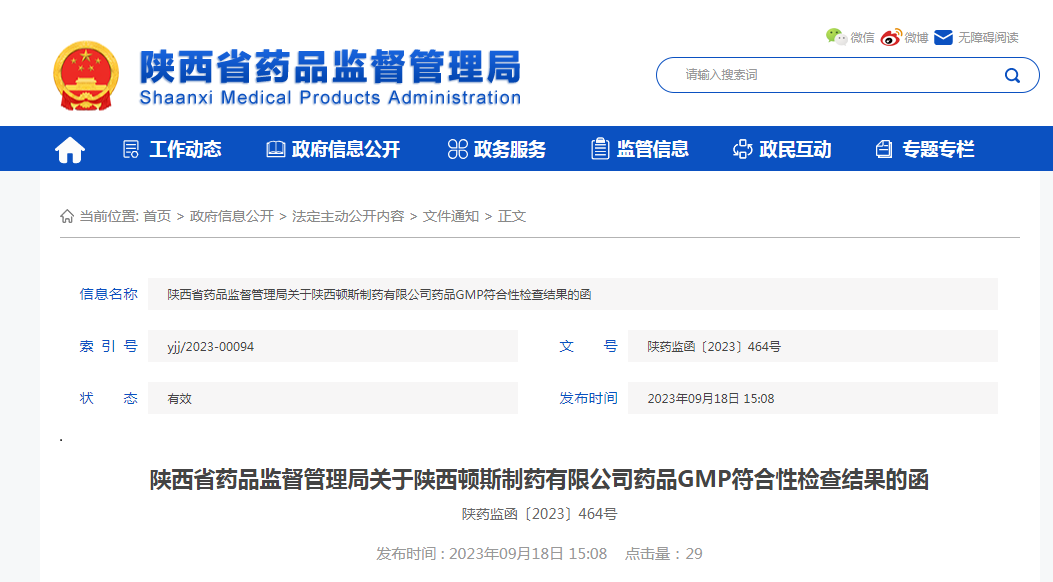Click the 发布时间 label in the table
The image size is (1053, 582).
pos(588,398)
